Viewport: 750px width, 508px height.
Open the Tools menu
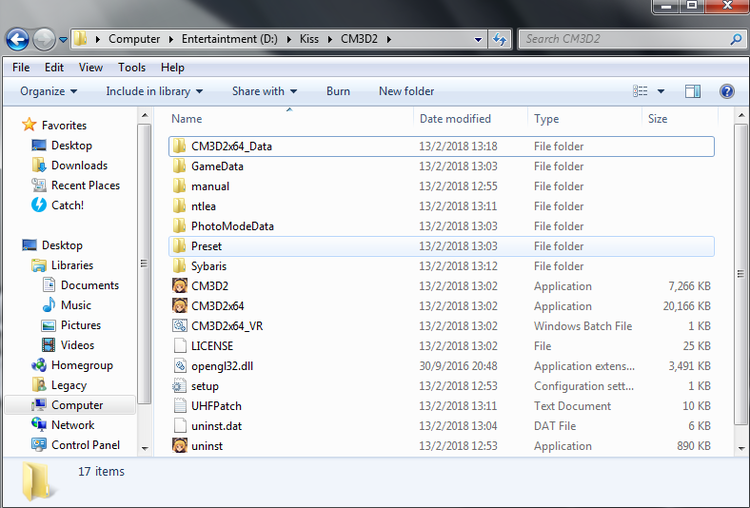coord(132,67)
